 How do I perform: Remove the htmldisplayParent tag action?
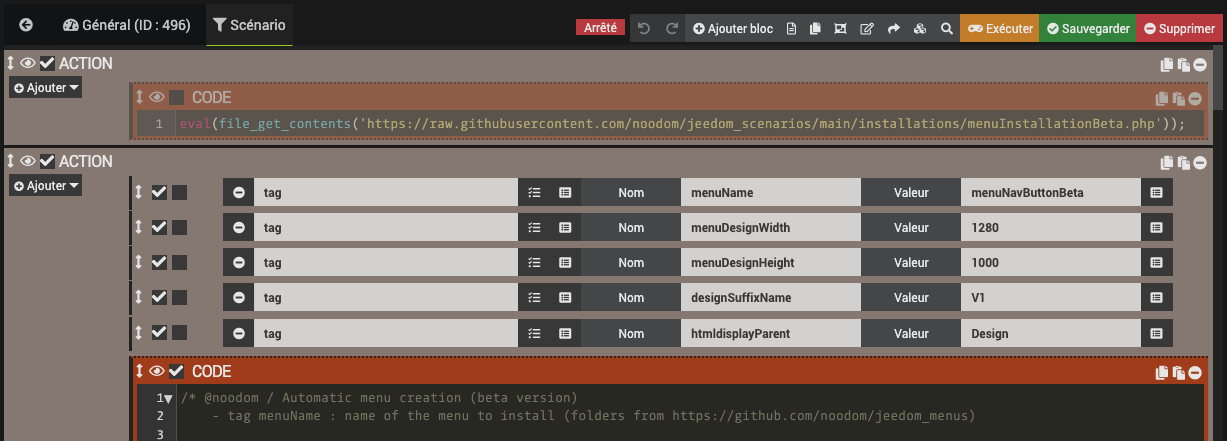tap(238, 333)
